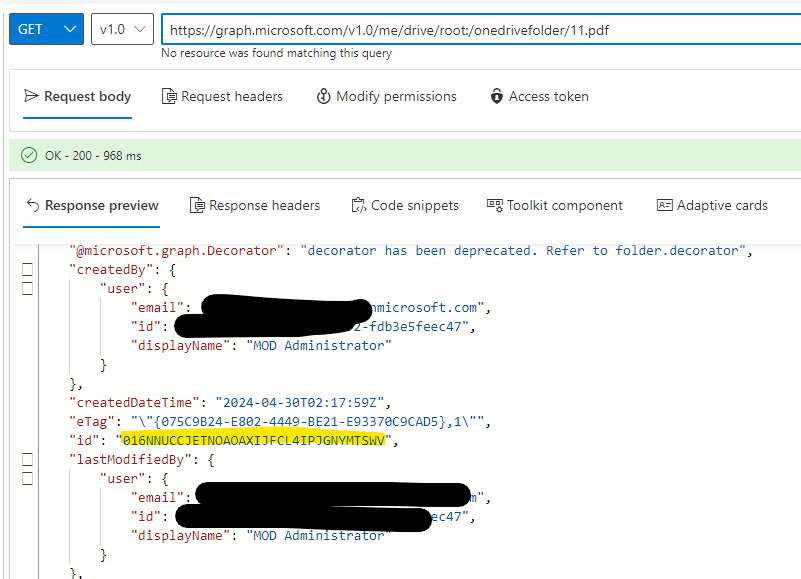Click the Access token key icon
The image size is (801, 579).
click(497, 96)
